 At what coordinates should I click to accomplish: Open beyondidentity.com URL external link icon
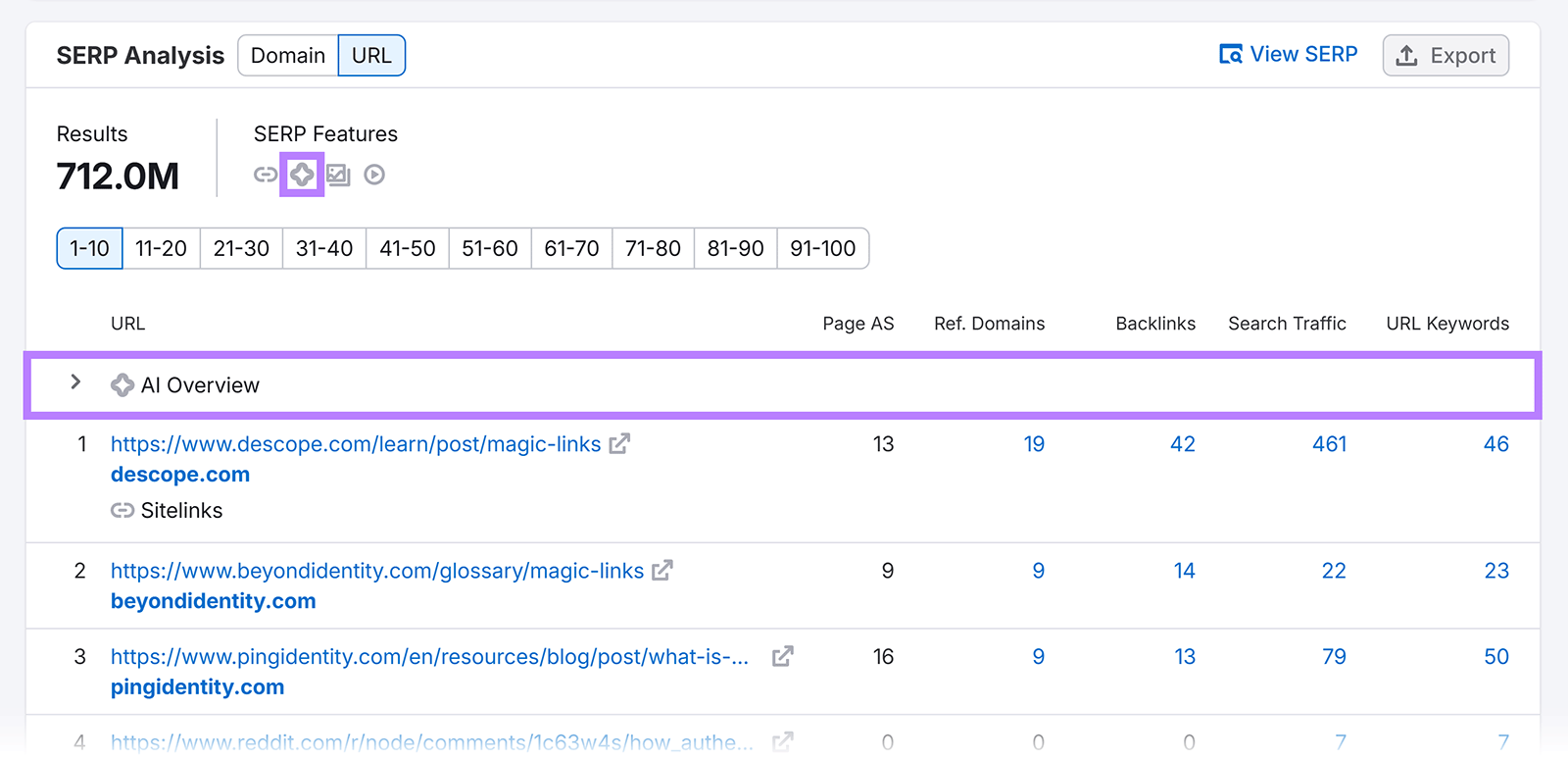tap(662, 571)
